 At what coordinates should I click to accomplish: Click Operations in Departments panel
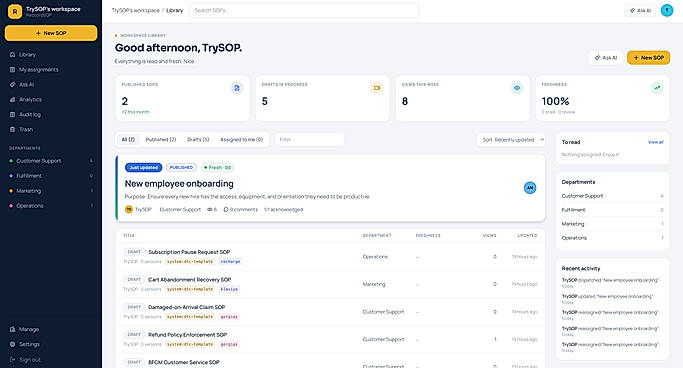pyautogui.click(x=612, y=238)
